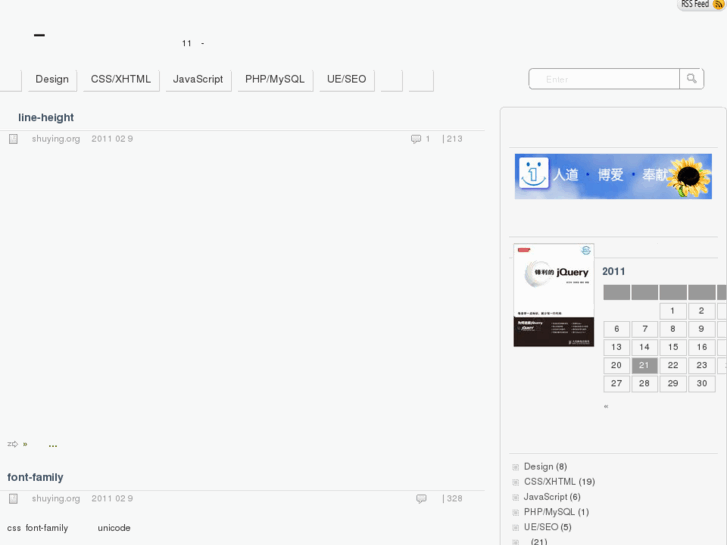Click the bullet icon next to PHP/MySQL (1)
This screenshot has width=727, height=545.
point(516,513)
